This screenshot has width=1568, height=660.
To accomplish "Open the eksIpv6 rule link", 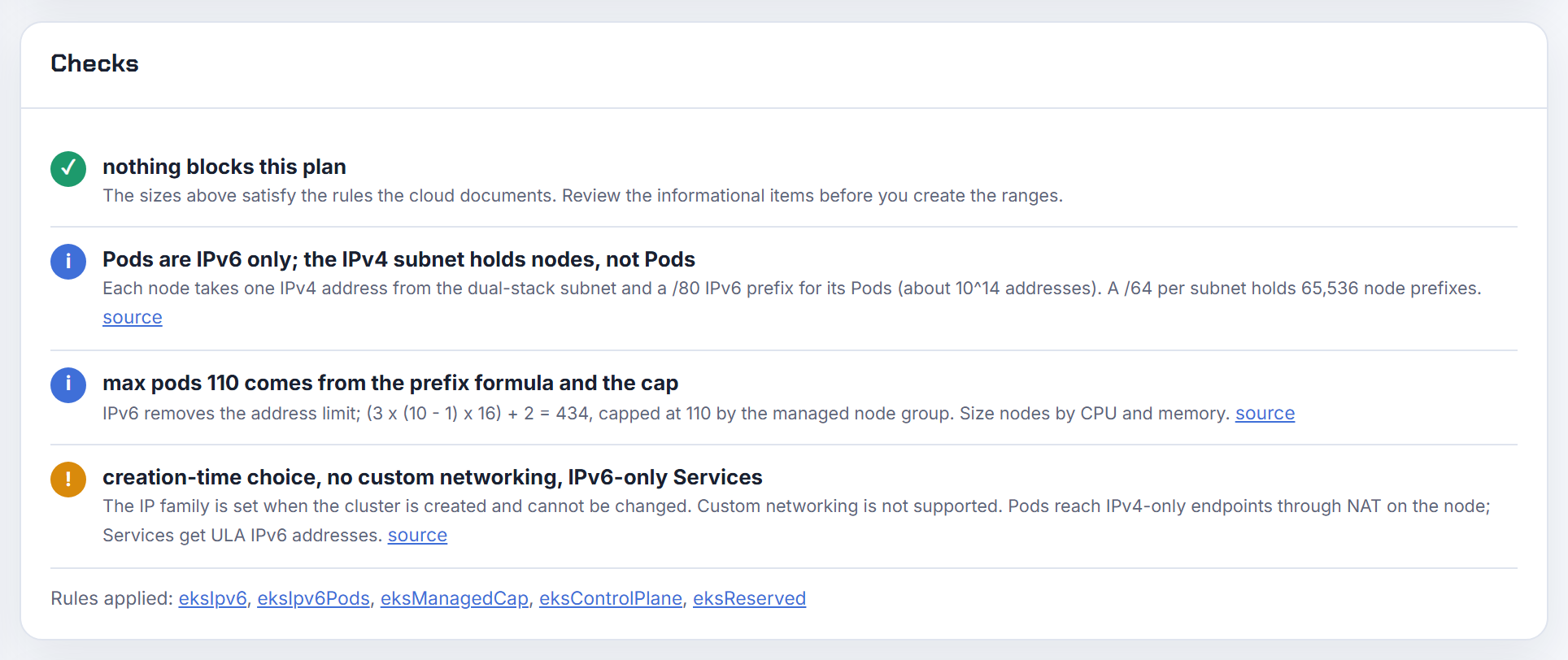I will click(212, 599).
